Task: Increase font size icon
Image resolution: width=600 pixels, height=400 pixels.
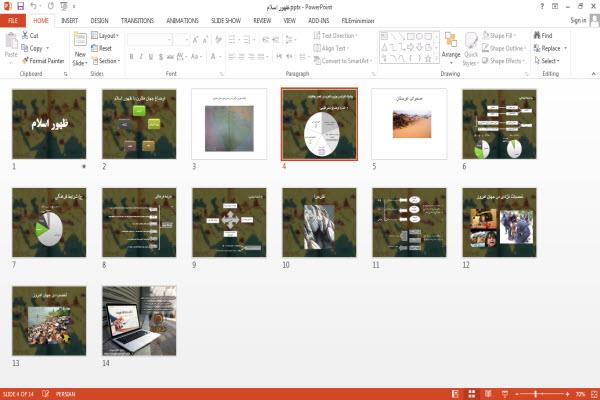Action: 196,39
